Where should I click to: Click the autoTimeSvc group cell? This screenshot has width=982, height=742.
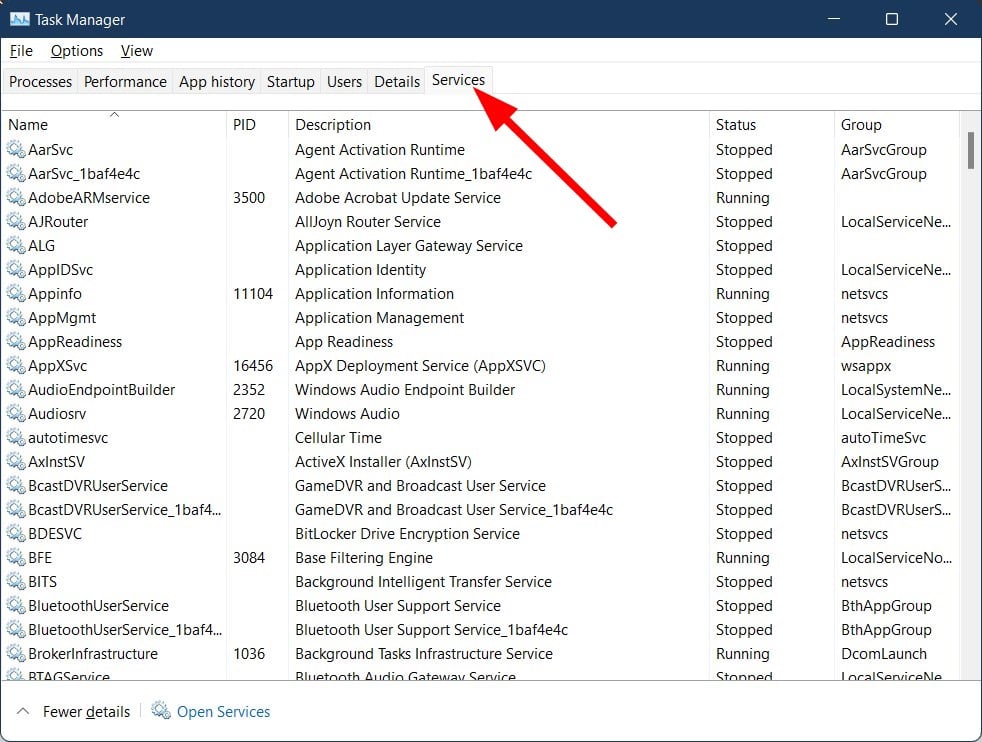point(883,437)
